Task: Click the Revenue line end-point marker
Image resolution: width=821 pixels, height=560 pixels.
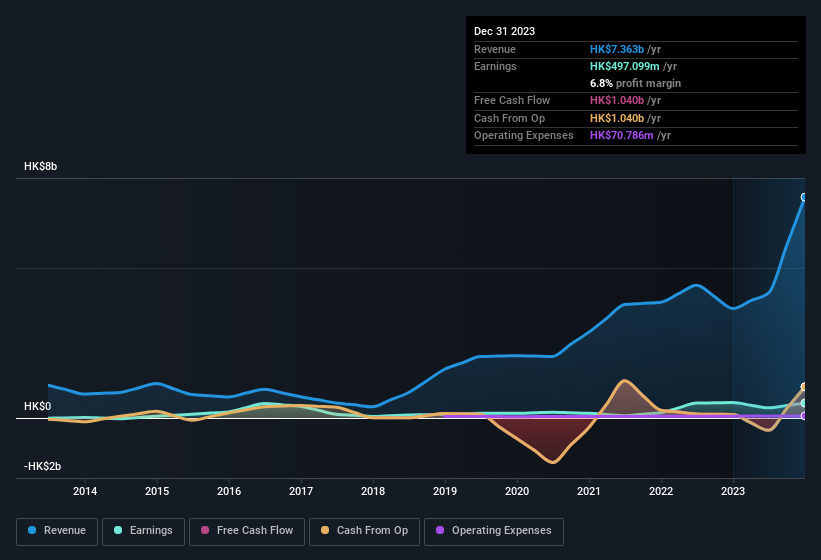Action: tap(804, 197)
